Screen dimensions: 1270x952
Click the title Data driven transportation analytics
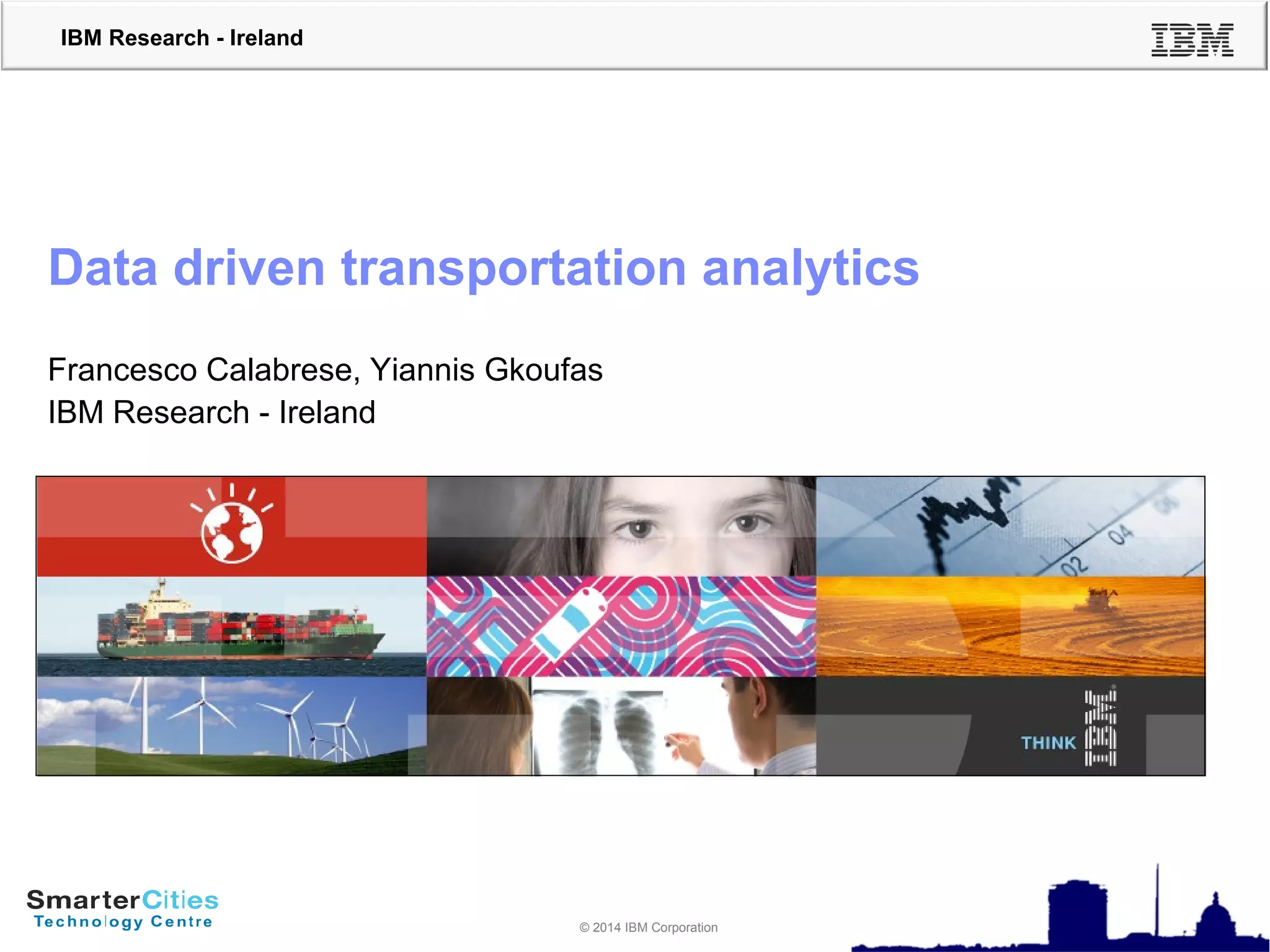[x=484, y=268]
